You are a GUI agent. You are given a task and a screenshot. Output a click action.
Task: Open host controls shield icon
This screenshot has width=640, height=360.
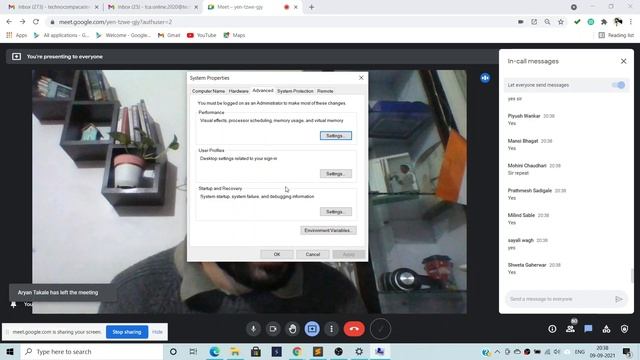click(624, 329)
